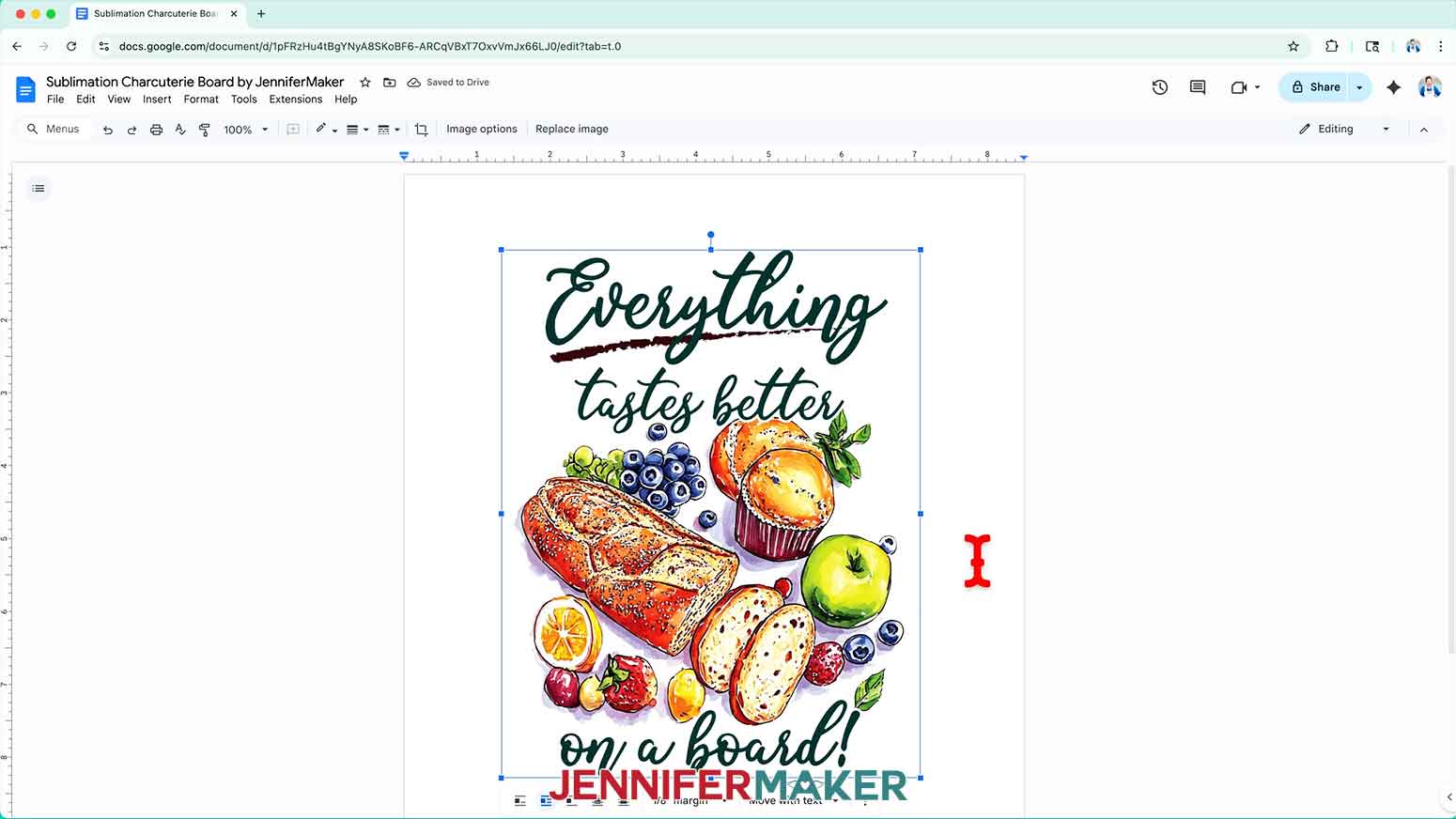
Task: Open the View menu
Action: point(119,100)
